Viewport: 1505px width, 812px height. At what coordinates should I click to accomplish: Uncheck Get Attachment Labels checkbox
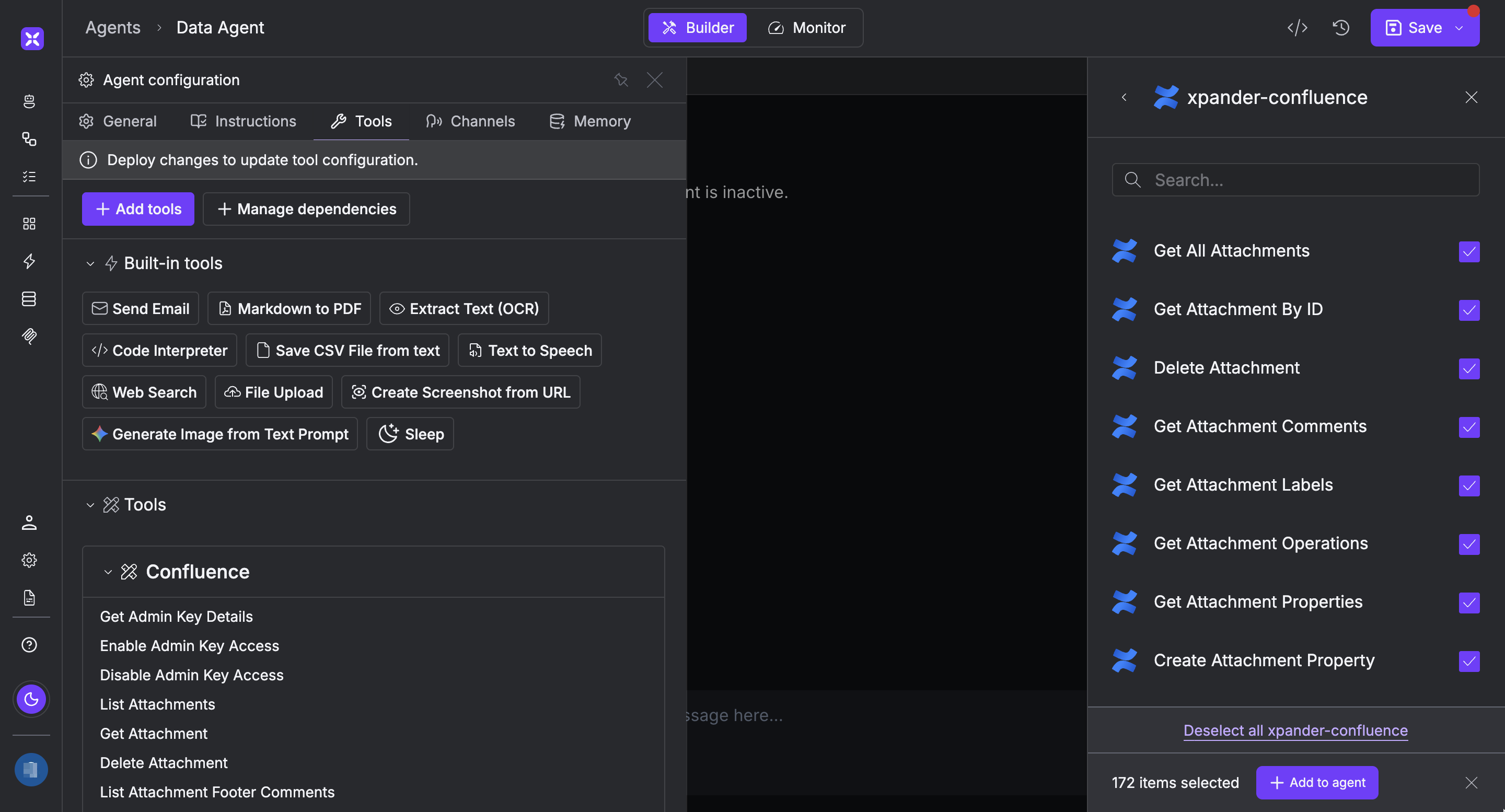pos(1469,485)
